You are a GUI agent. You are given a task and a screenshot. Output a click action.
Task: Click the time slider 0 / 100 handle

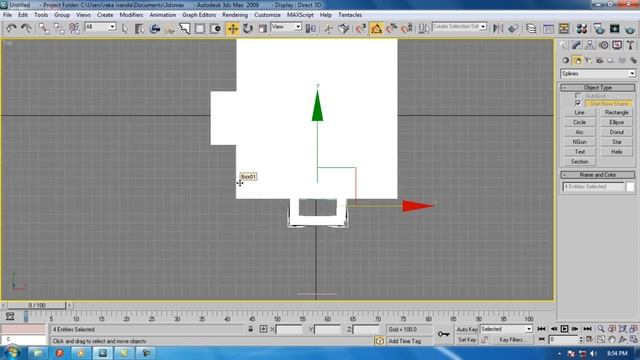coord(37,305)
